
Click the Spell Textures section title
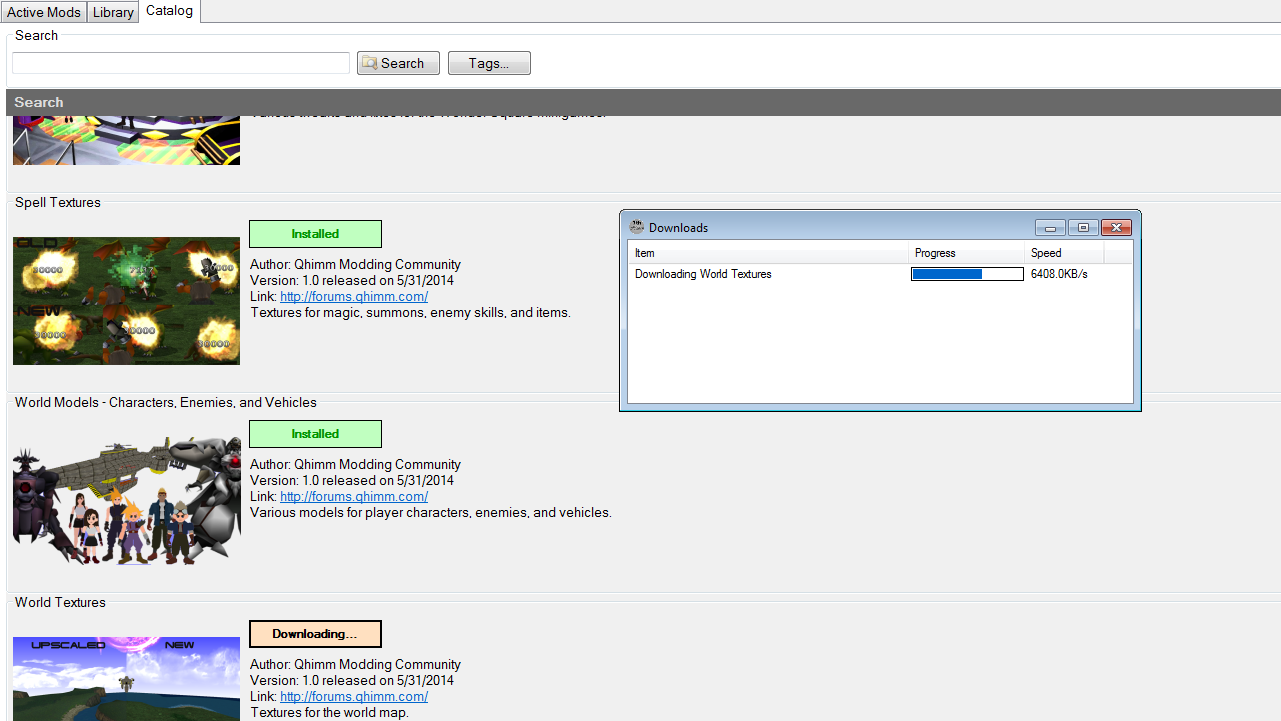[58, 202]
